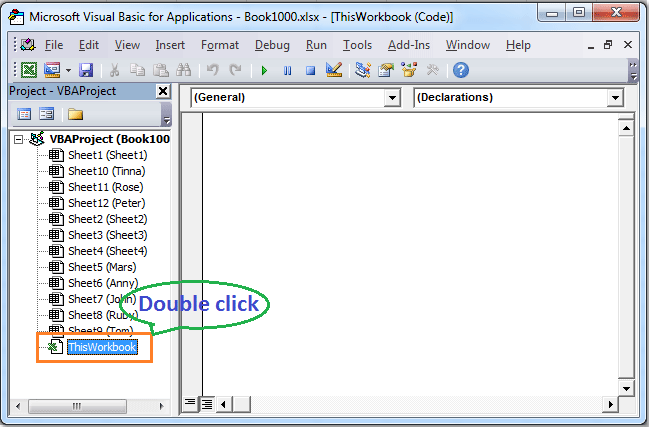Image resolution: width=649 pixels, height=427 pixels.
Task: Click Project pane scroll left arrow
Action: pos(18,406)
